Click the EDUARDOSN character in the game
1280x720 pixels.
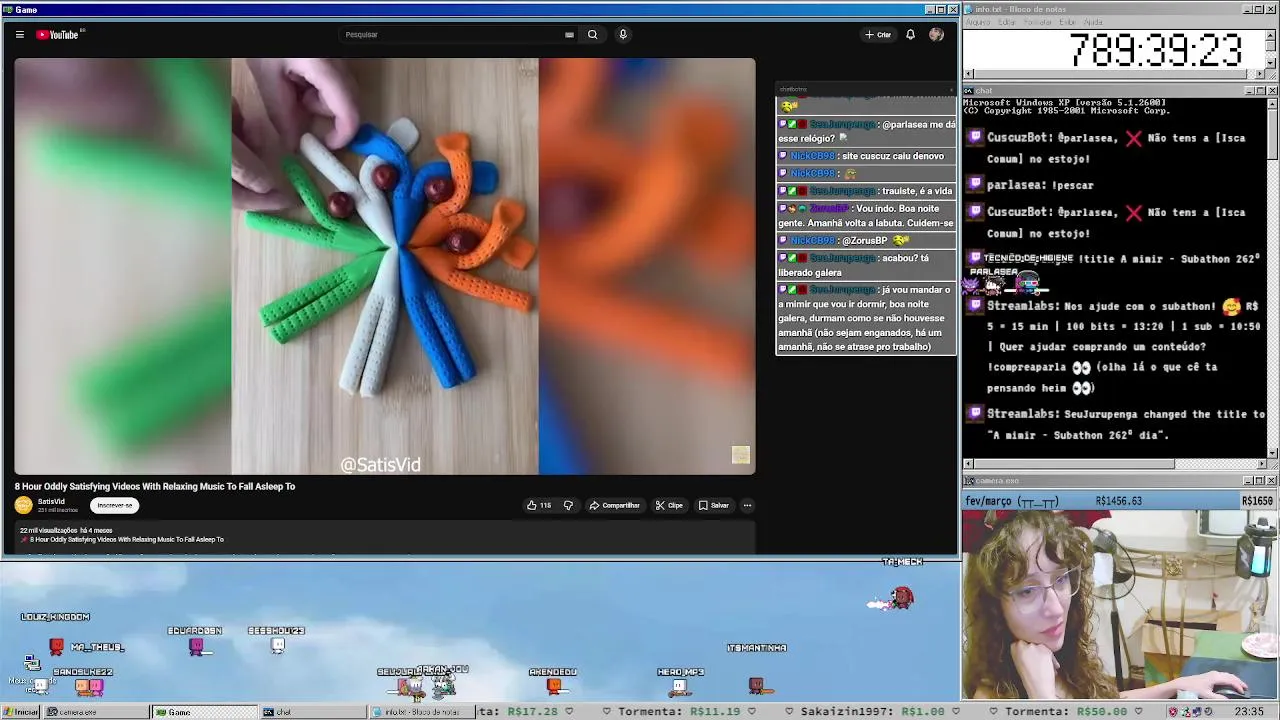pos(196,646)
